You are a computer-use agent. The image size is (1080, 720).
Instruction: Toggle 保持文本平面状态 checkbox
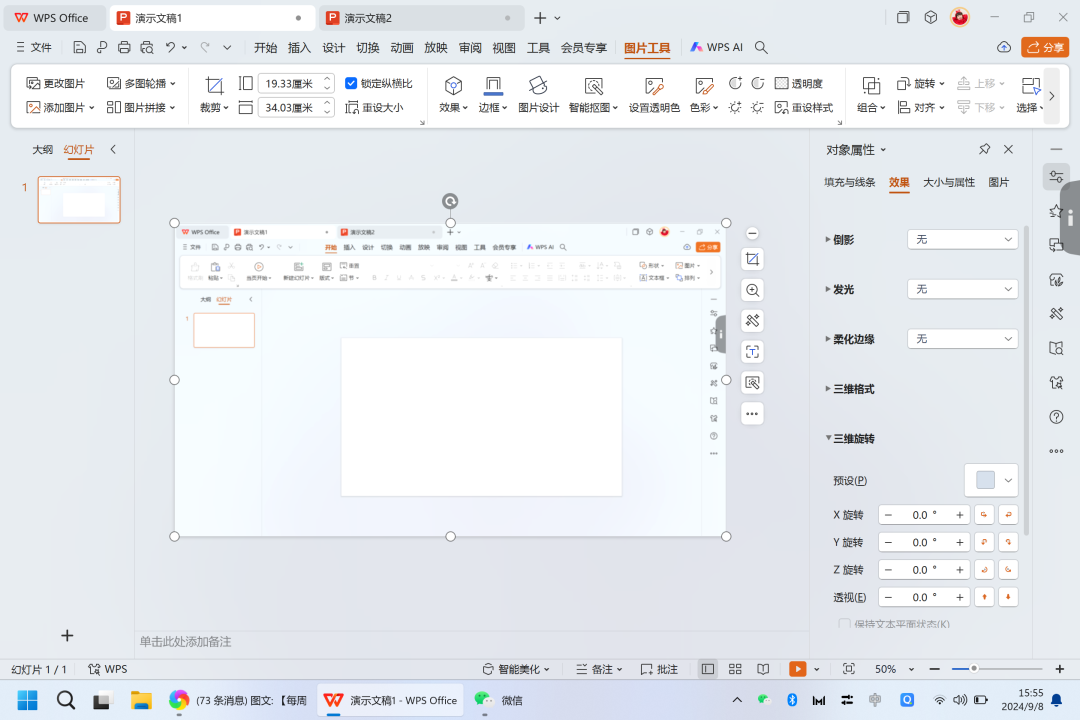pos(844,624)
